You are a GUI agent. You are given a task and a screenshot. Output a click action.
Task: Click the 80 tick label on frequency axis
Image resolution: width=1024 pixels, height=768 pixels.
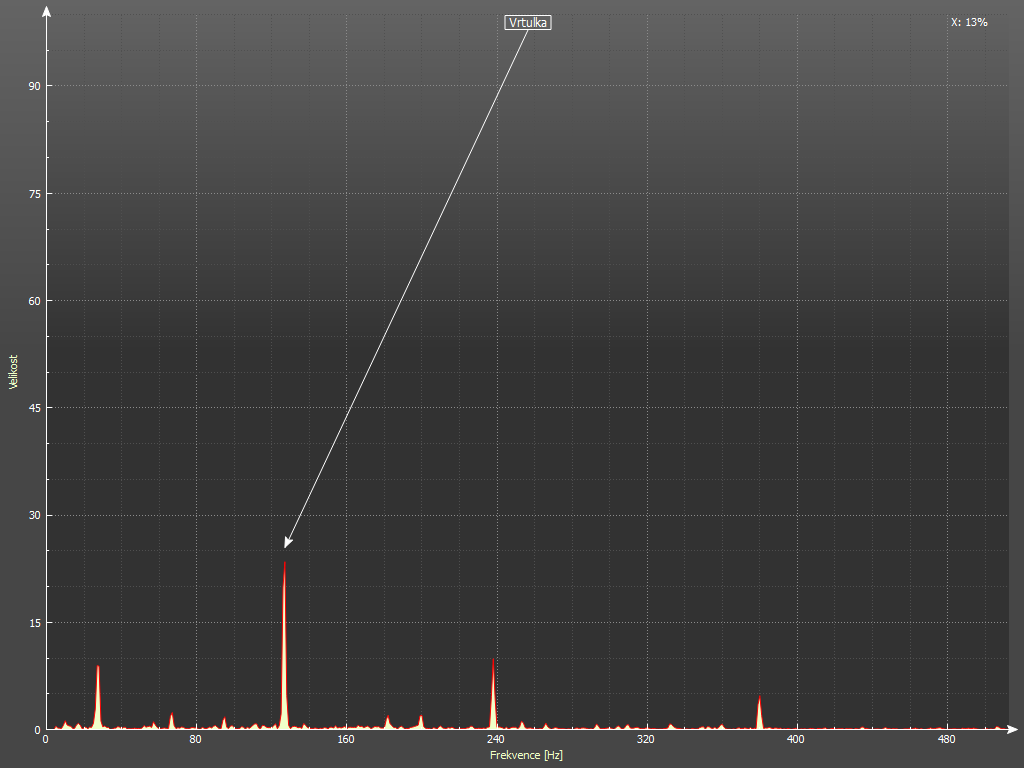(196, 740)
